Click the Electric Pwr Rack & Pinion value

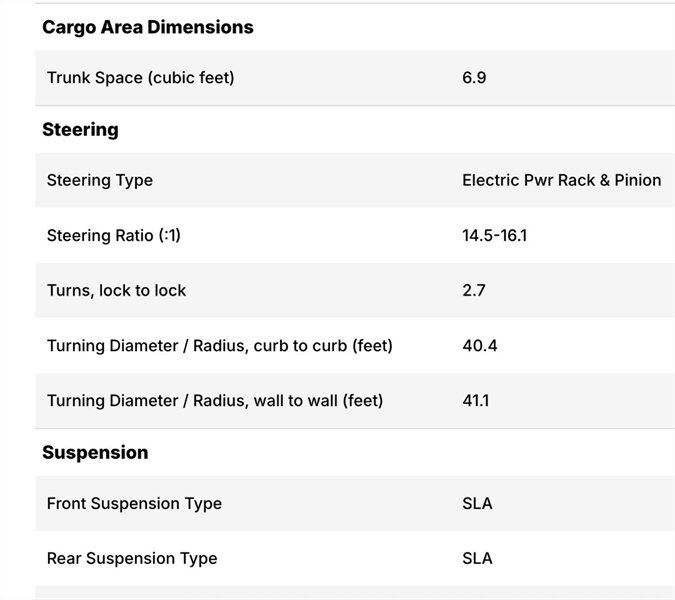[x=561, y=180]
